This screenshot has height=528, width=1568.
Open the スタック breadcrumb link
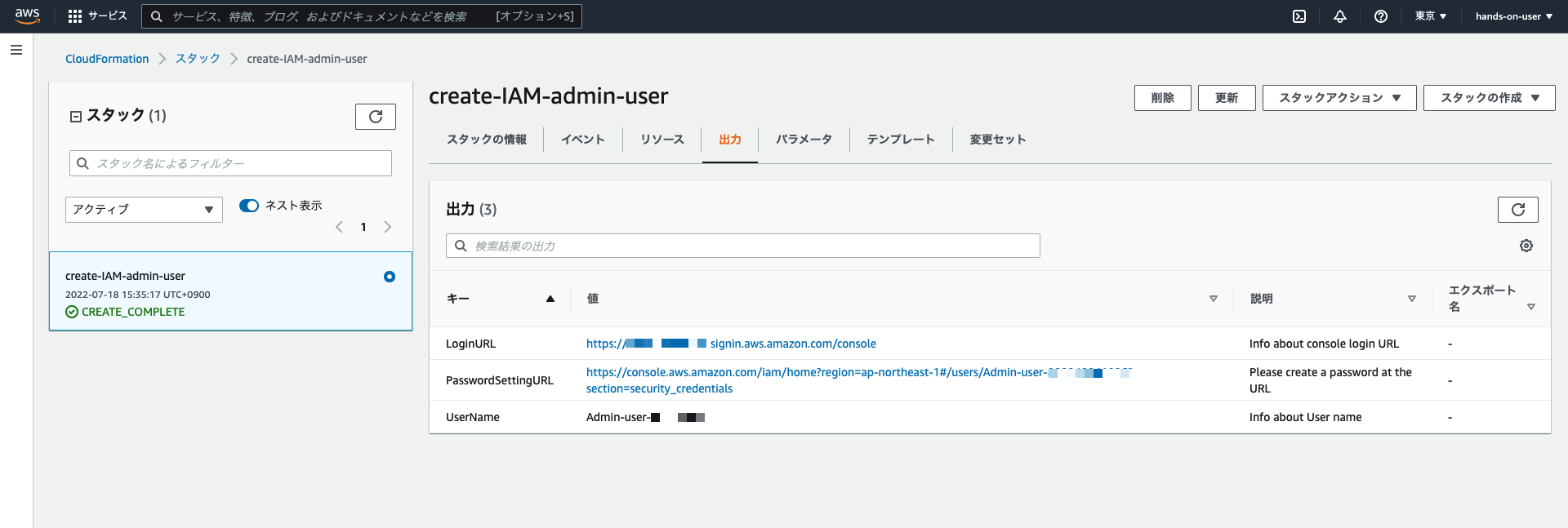[x=198, y=59]
